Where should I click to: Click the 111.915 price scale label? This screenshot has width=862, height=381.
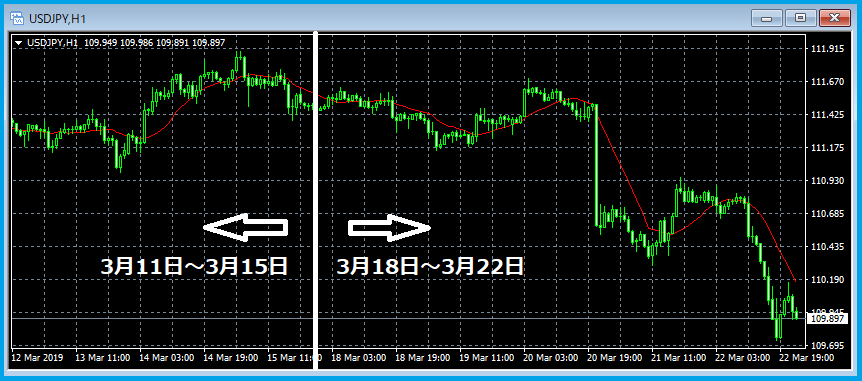tap(827, 49)
